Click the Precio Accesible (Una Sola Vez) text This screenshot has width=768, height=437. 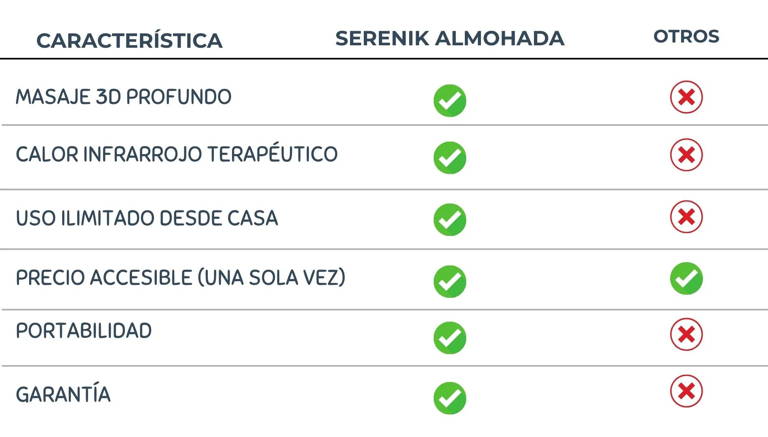click(180, 278)
